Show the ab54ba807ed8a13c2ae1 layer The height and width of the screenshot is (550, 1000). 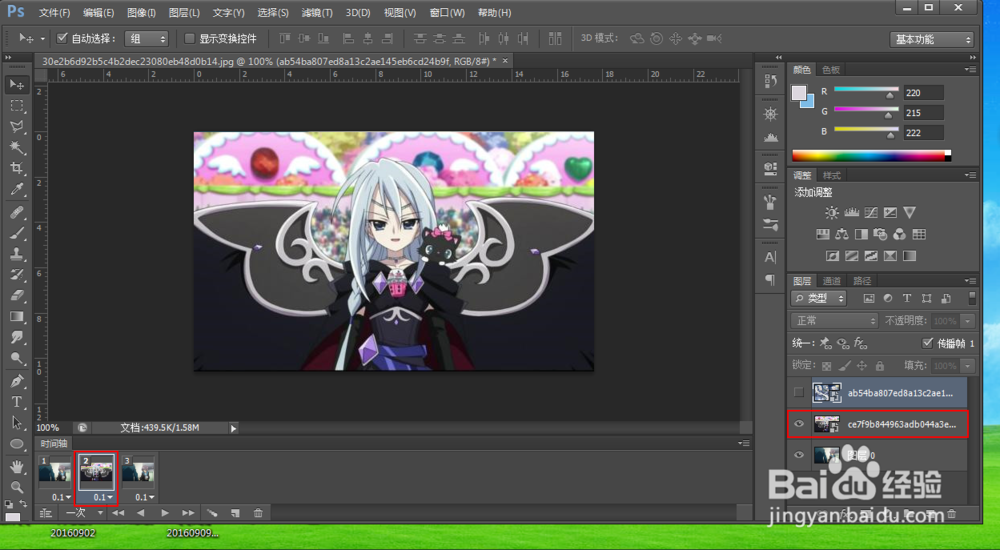point(798,392)
